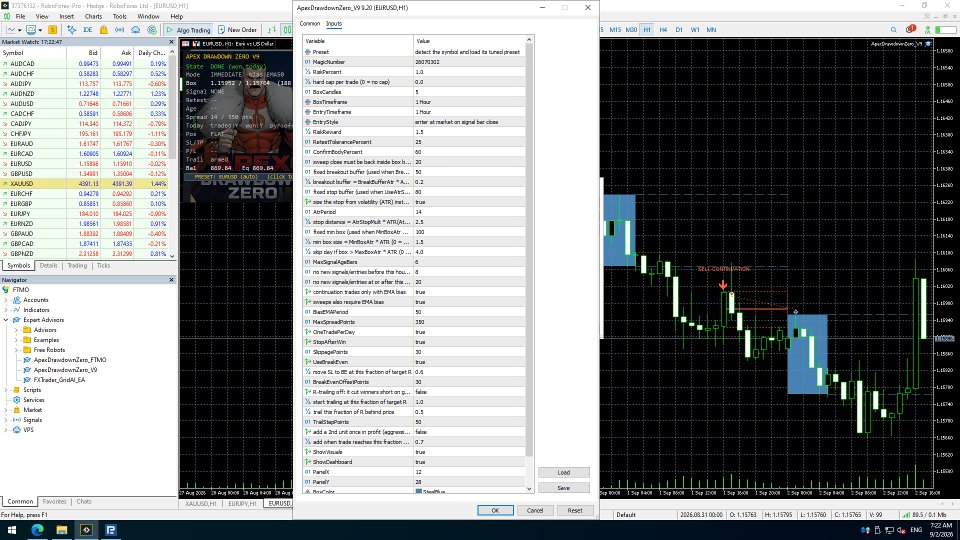Select ApexDrawdownZero_V9 in Navigator tree
This screenshot has width=960, height=540.
[x=65, y=370]
